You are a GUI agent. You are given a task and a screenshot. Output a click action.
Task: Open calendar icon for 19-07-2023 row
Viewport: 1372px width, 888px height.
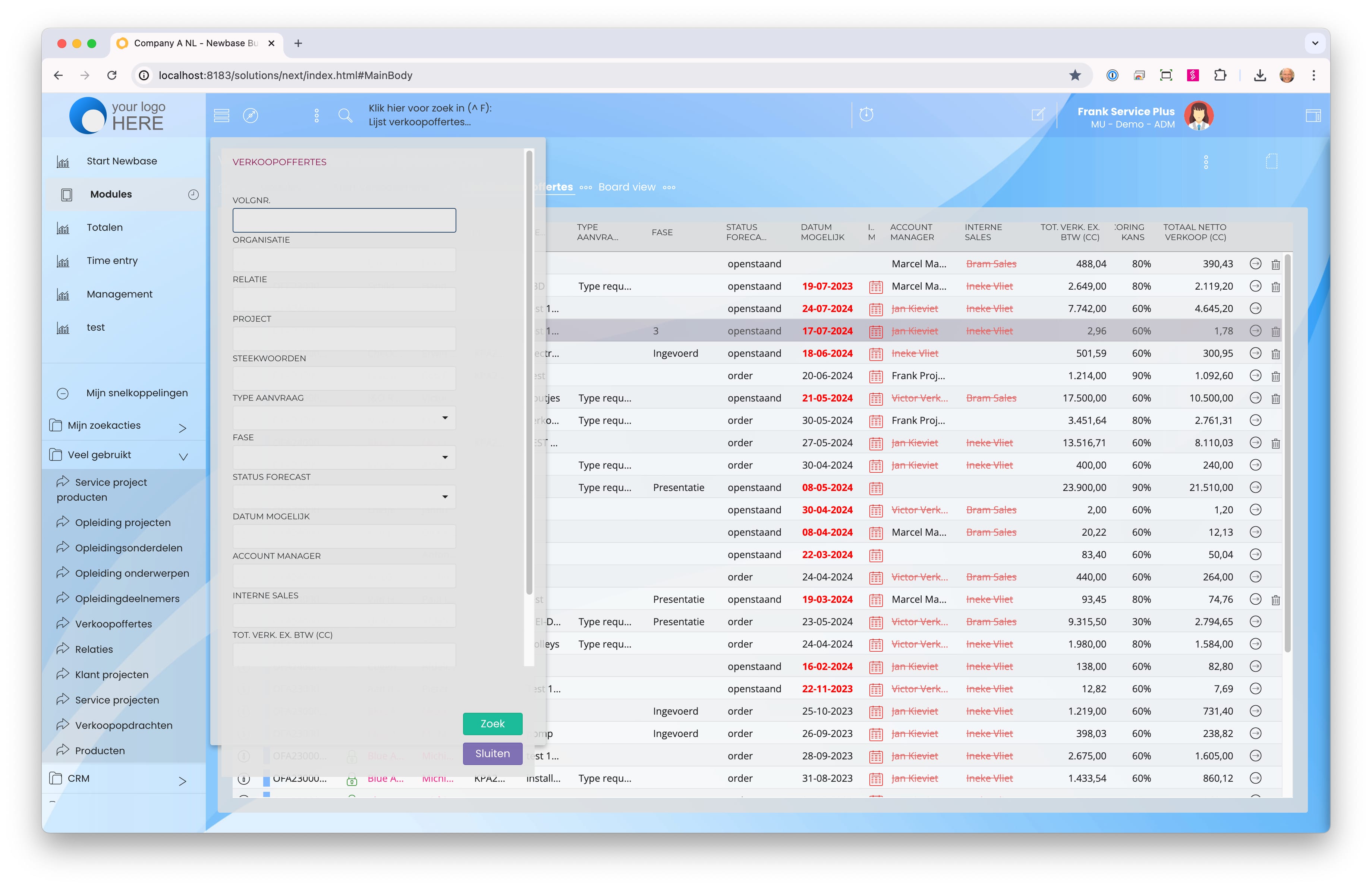876,286
